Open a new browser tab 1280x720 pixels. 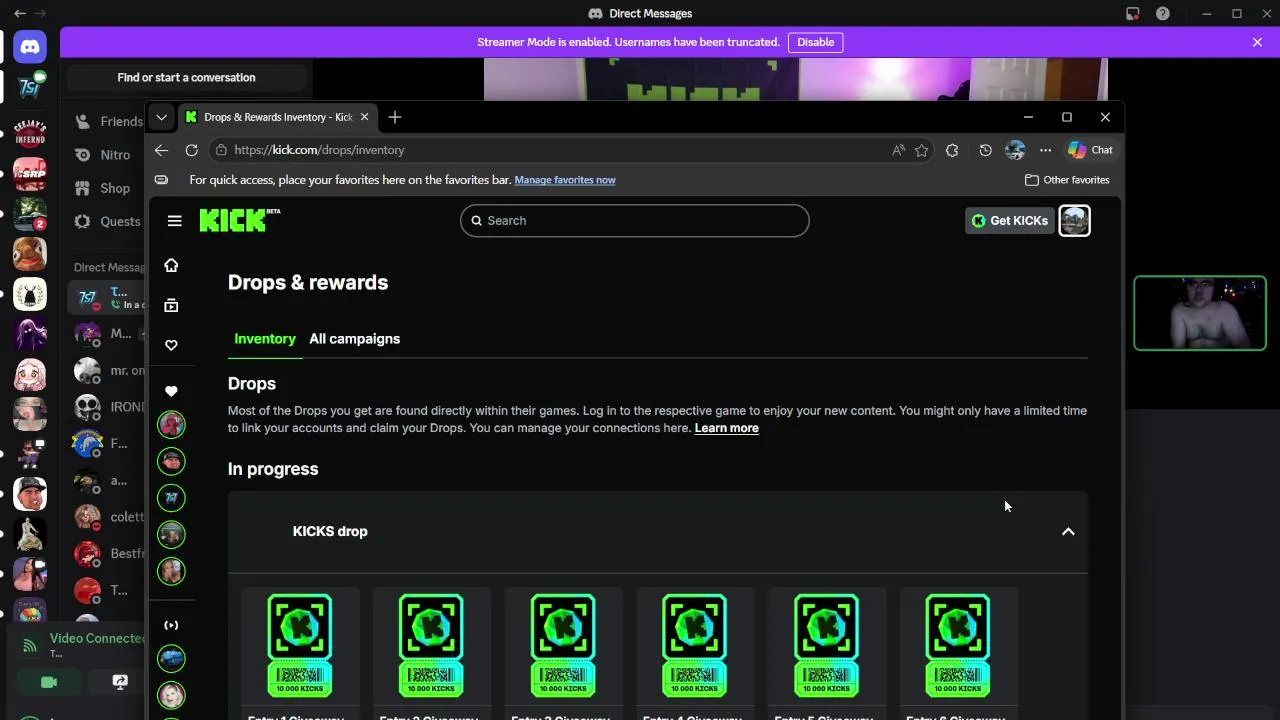click(394, 117)
